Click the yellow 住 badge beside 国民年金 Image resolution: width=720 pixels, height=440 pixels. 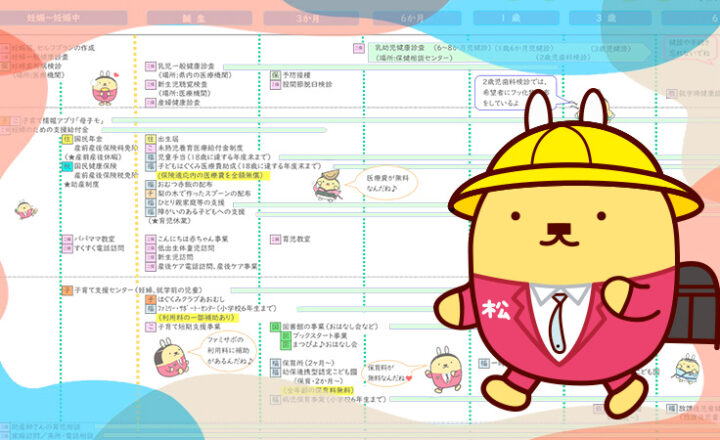68,139
